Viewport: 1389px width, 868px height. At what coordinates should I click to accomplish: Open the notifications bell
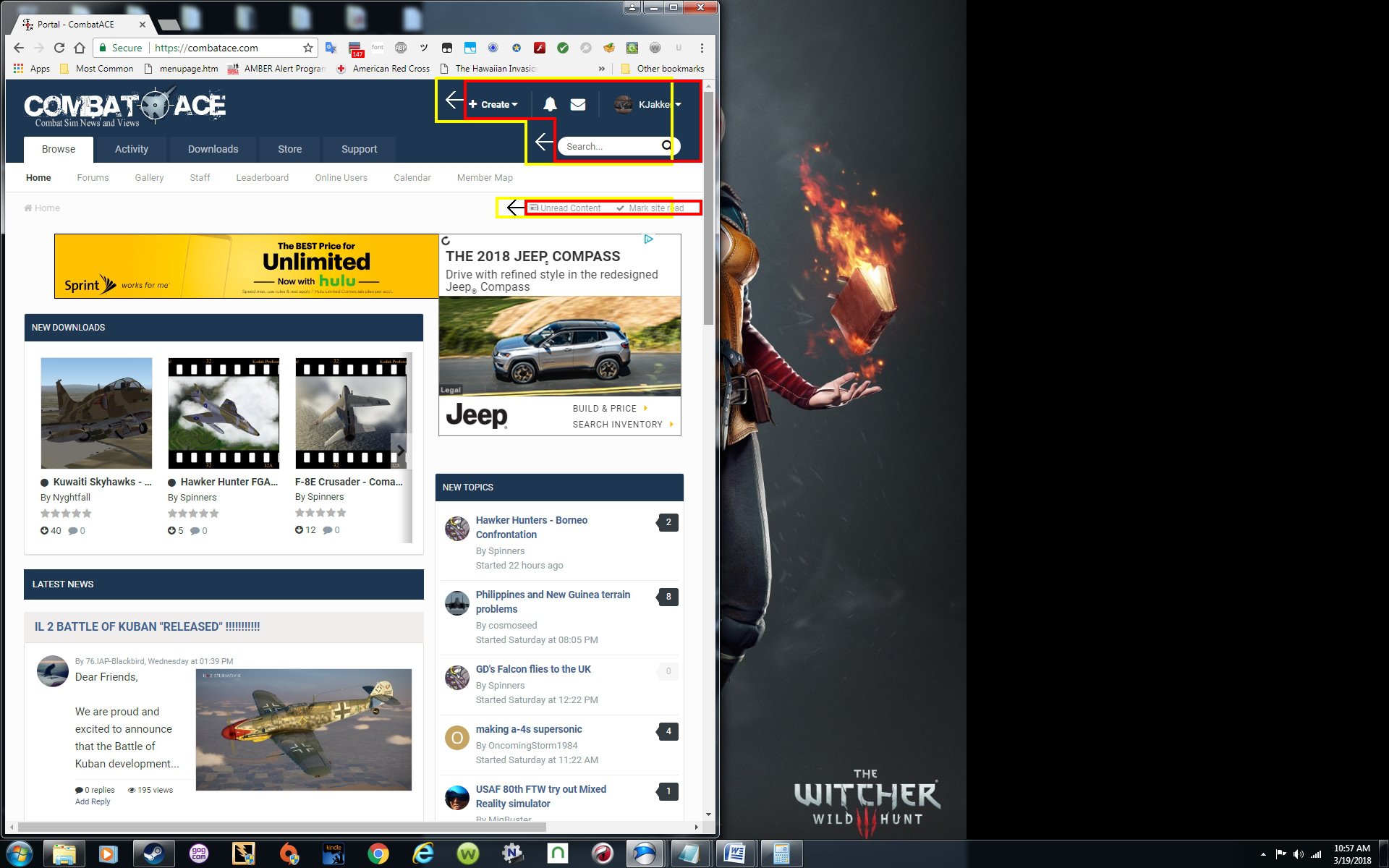pos(550,104)
